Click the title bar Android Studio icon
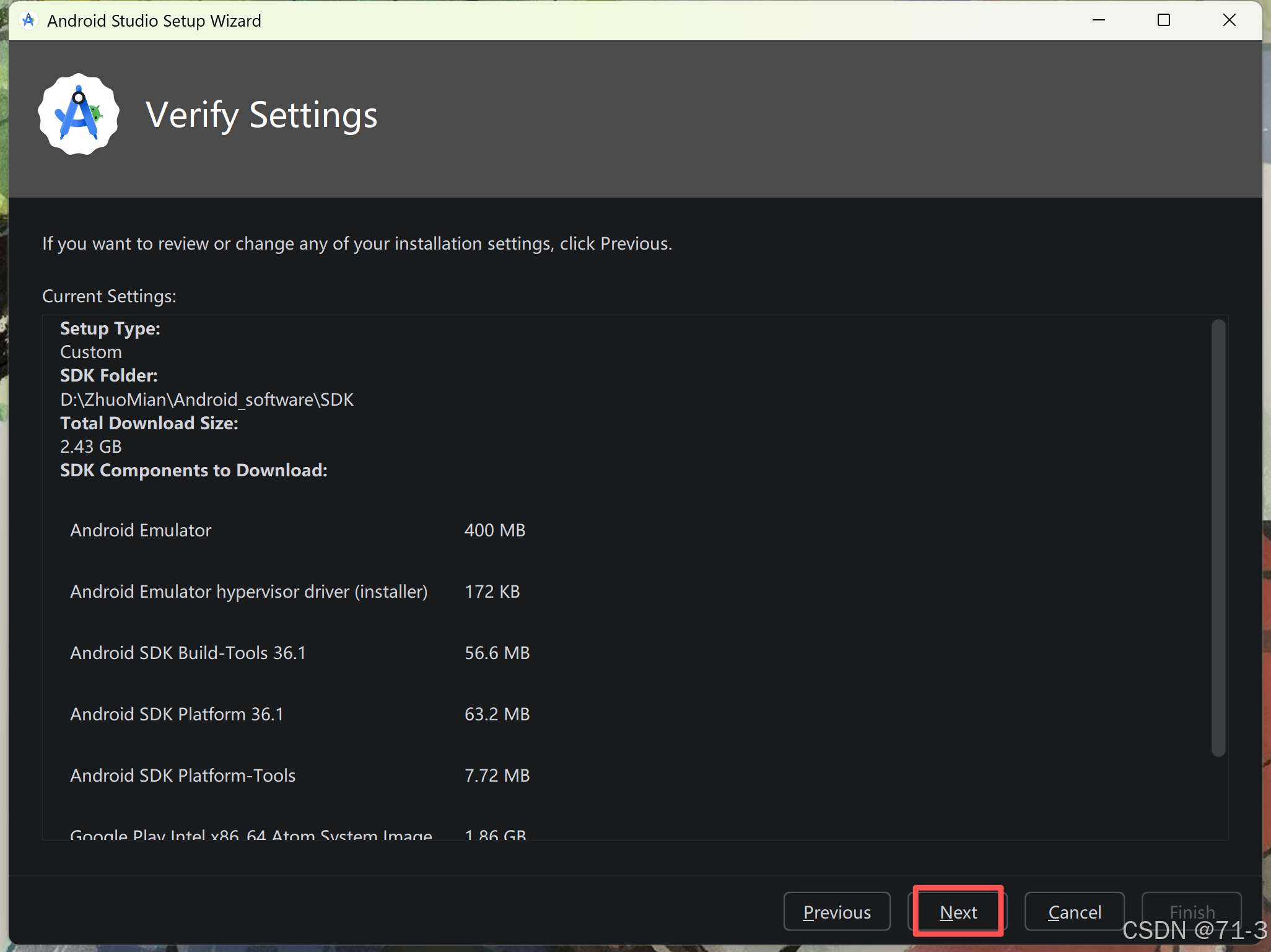Viewport: 1271px width, 952px height. [x=28, y=20]
